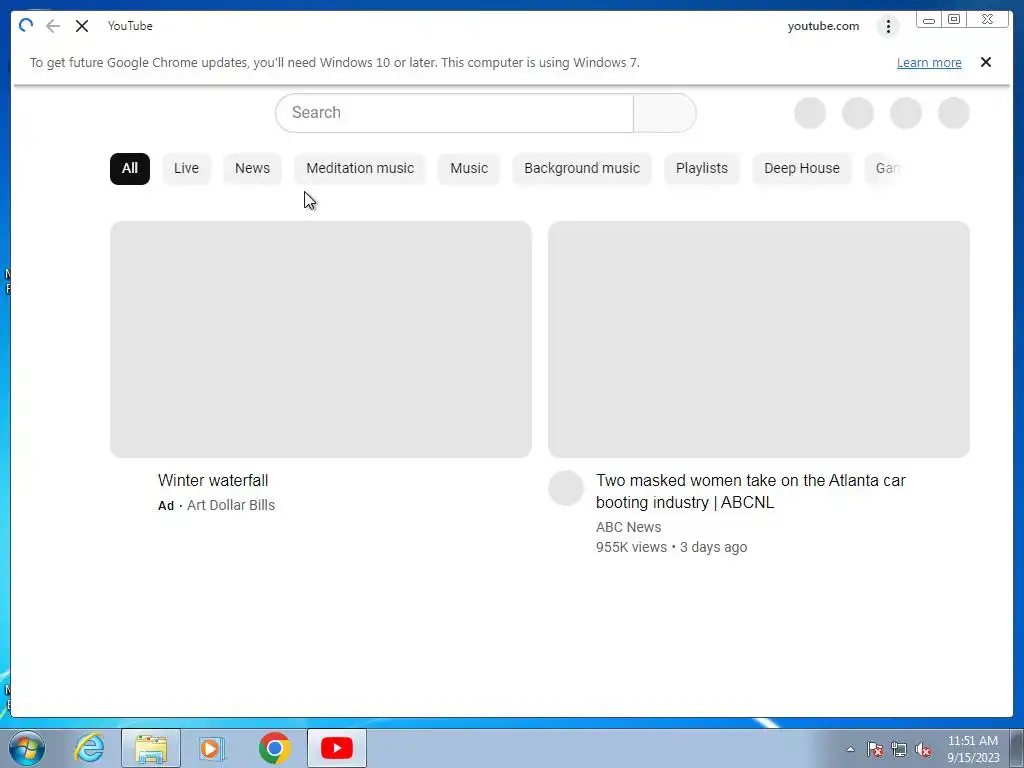Open the ABC News channel name

pos(628,527)
